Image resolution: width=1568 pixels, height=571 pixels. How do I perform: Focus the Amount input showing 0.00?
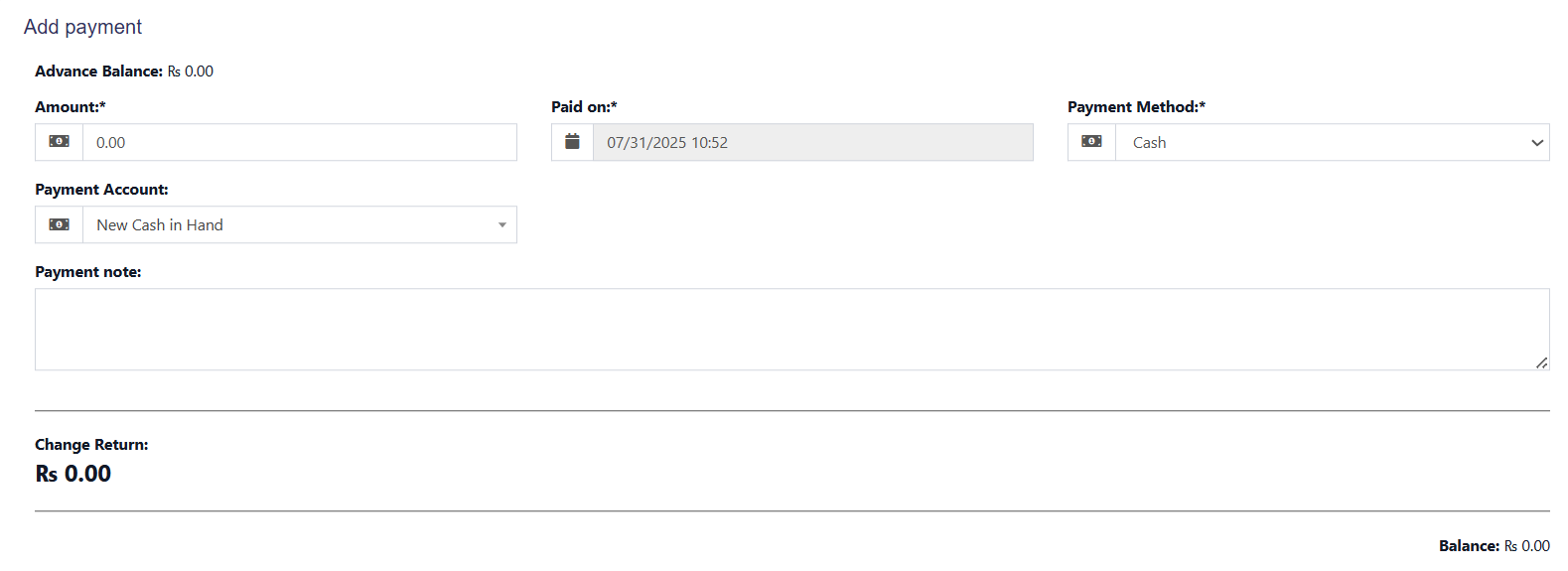coord(298,142)
